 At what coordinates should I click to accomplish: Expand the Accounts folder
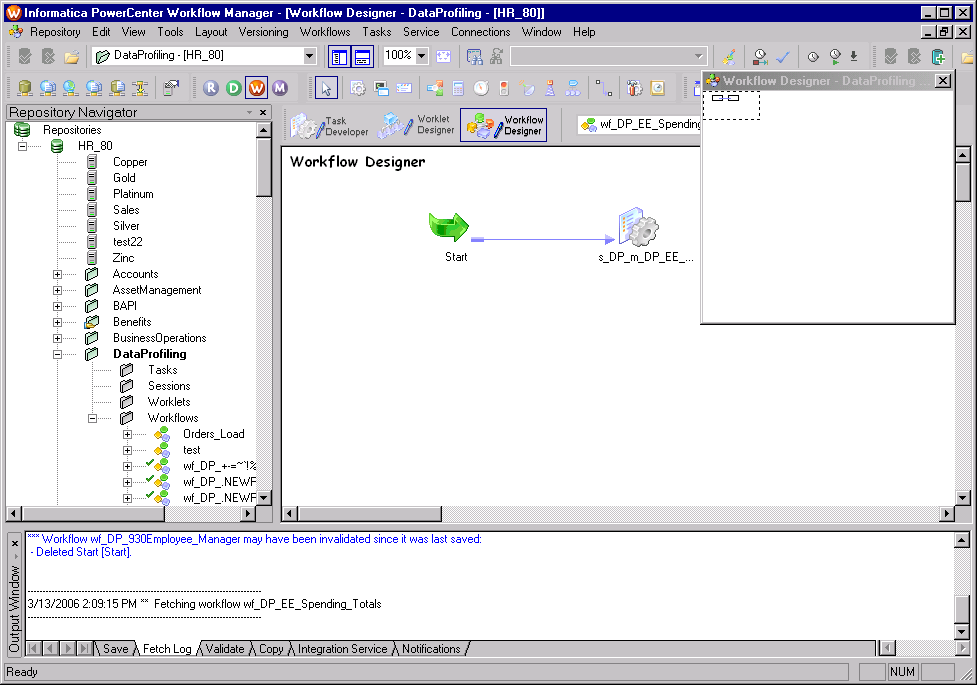pos(57,274)
